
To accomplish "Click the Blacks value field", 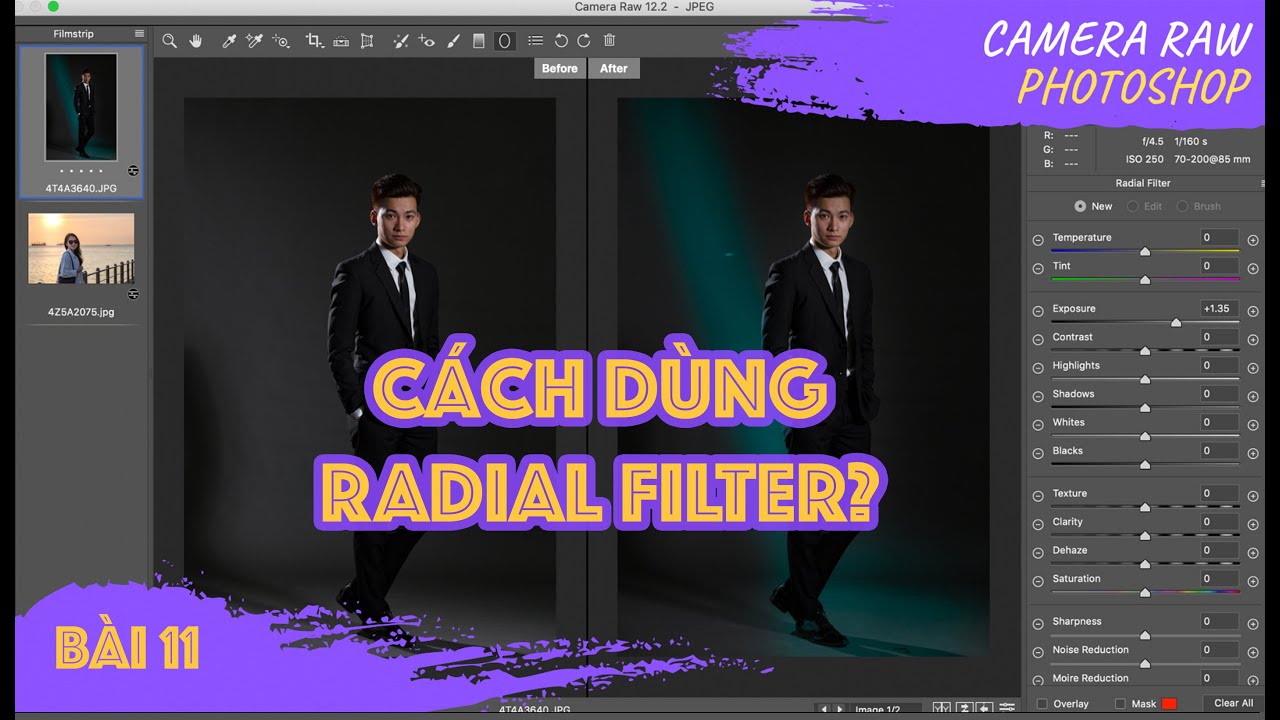I will point(1220,451).
